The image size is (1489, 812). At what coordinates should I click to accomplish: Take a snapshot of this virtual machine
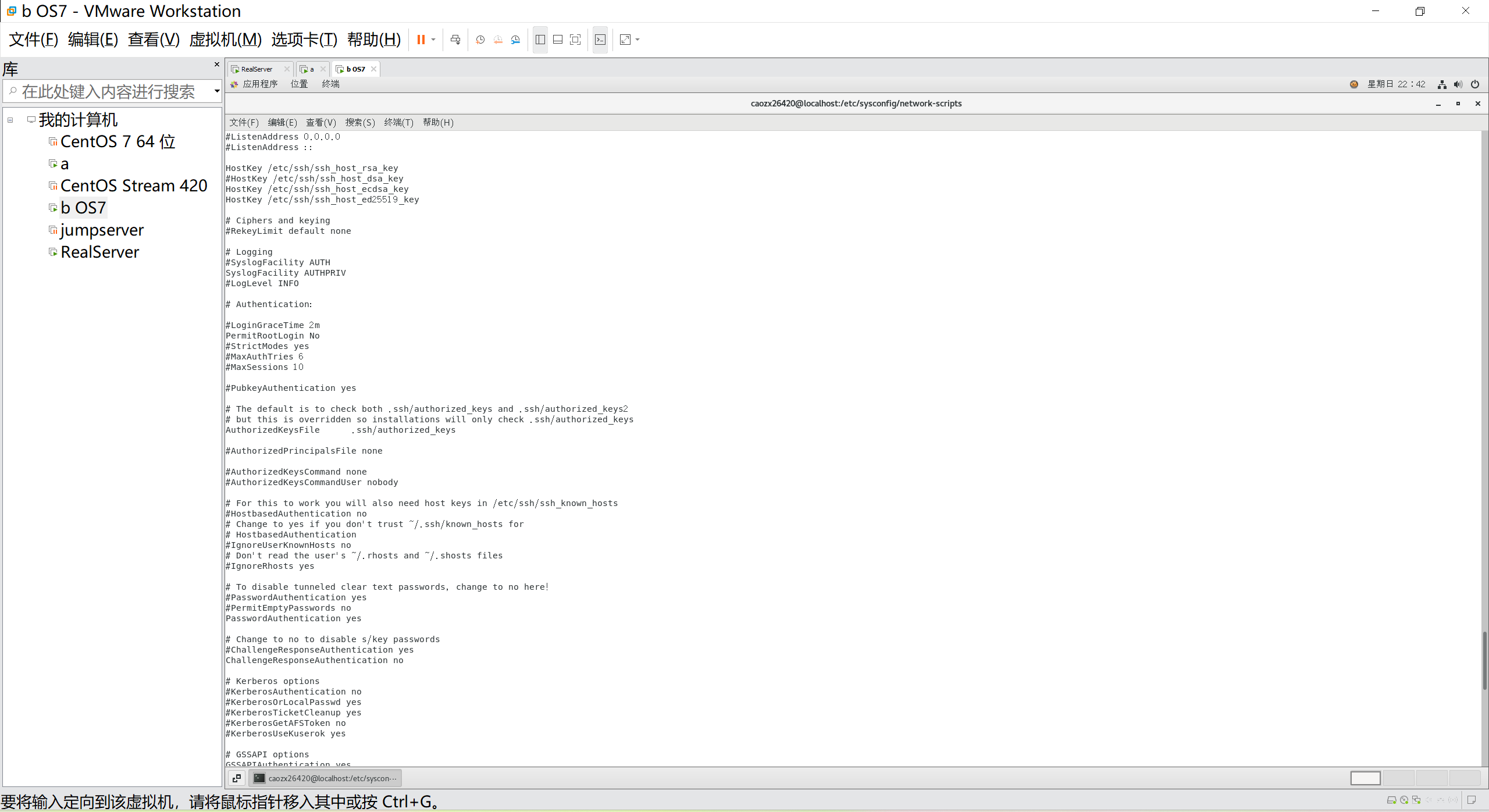[480, 40]
